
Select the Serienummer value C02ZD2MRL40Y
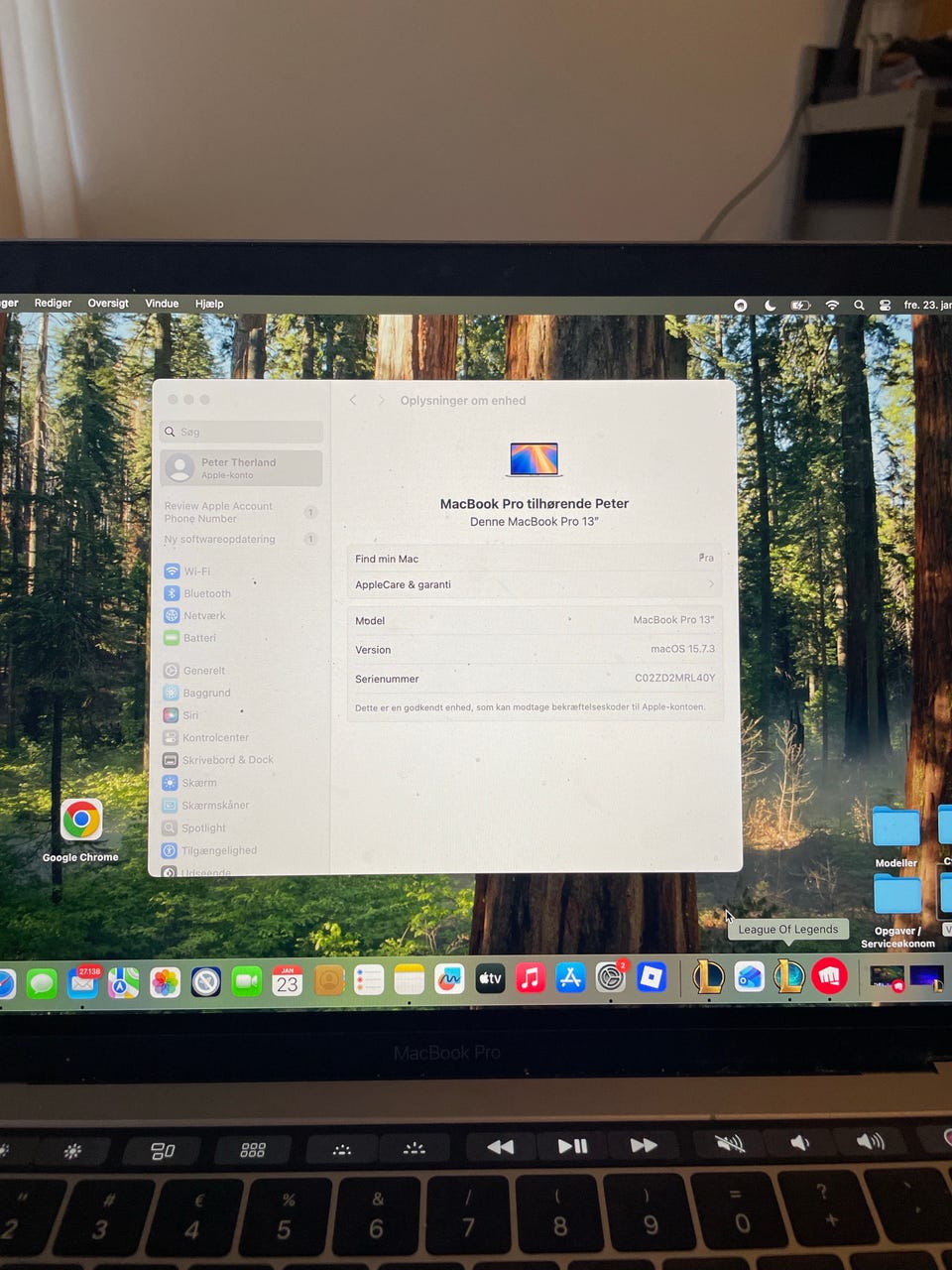pos(674,679)
